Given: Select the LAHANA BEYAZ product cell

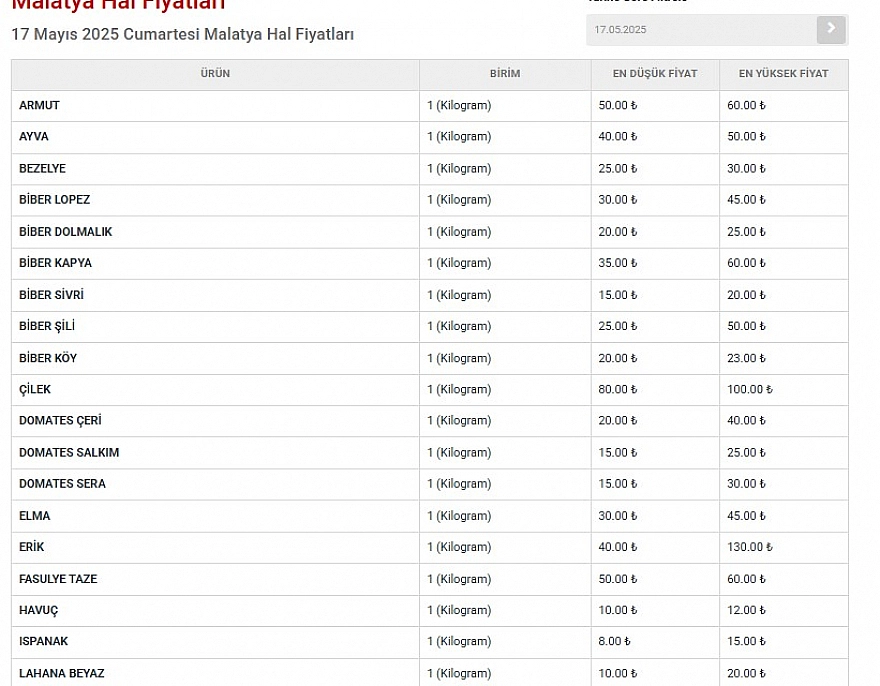Looking at the screenshot, I should click(x=215, y=673).
